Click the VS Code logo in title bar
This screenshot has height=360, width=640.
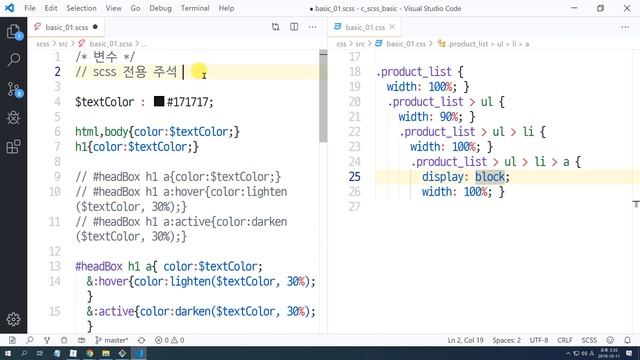9,8
